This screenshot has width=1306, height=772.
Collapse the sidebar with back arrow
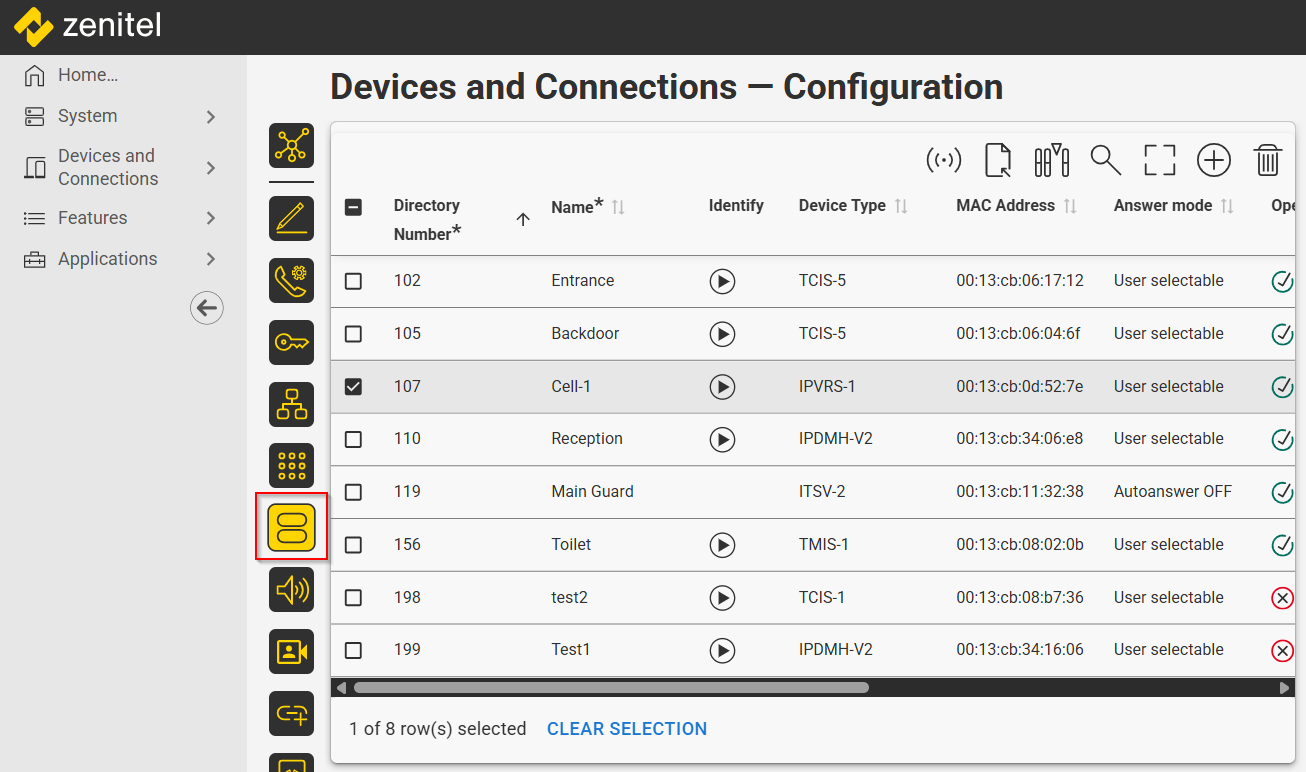pyautogui.click(x=207, y=308)
